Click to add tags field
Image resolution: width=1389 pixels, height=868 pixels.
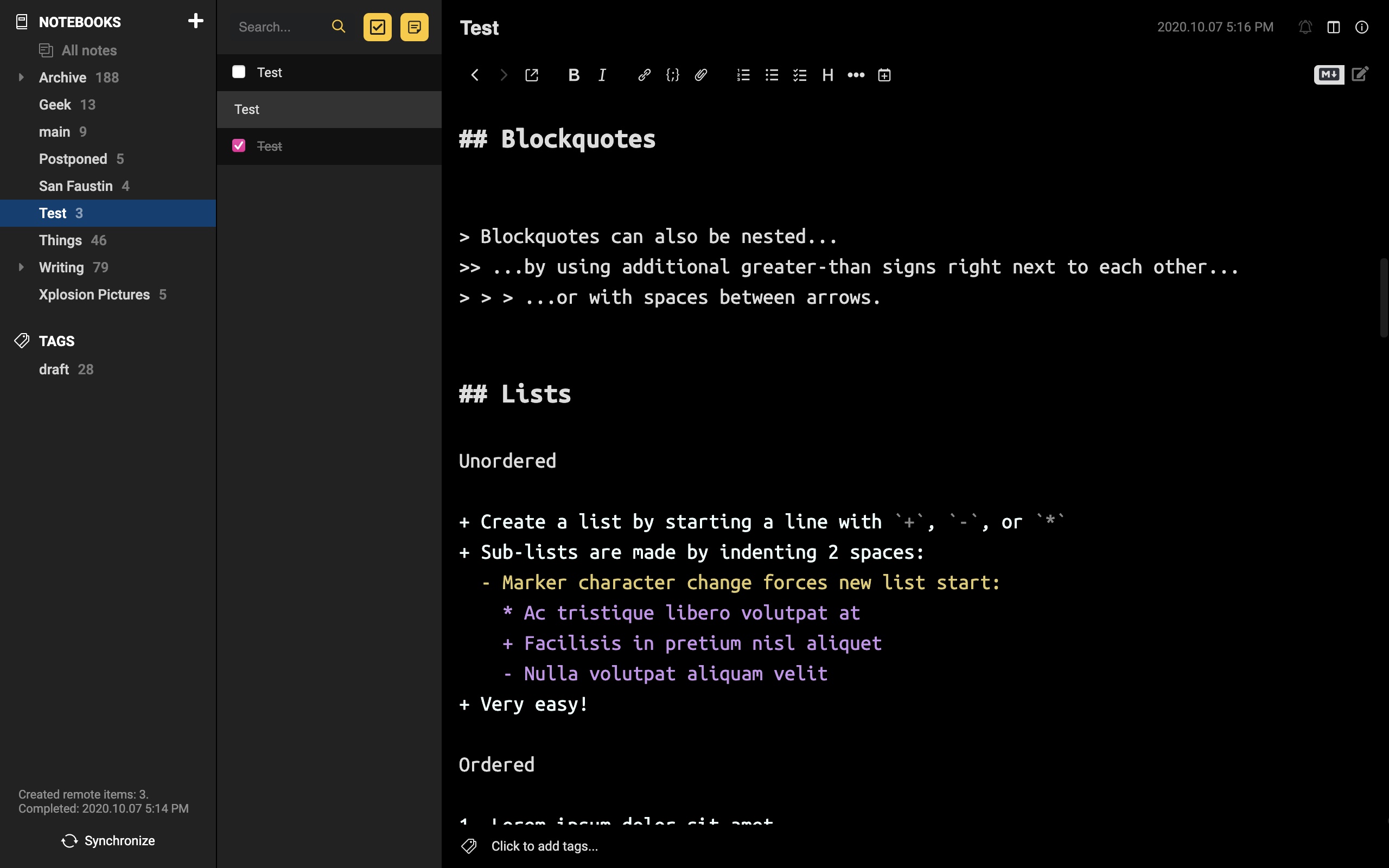(544, 846)
